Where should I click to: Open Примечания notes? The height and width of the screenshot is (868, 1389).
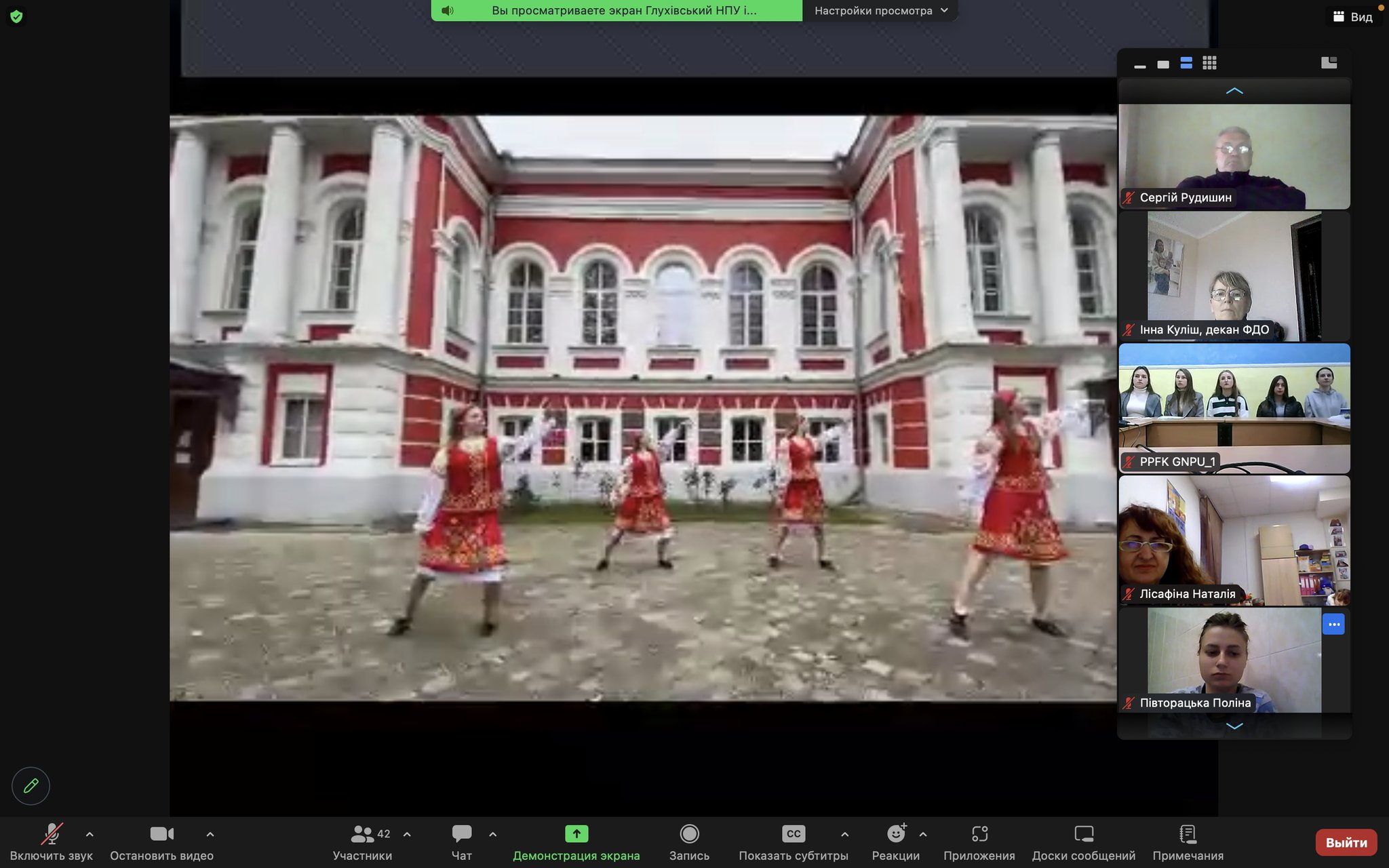(x=1188, y=842)
